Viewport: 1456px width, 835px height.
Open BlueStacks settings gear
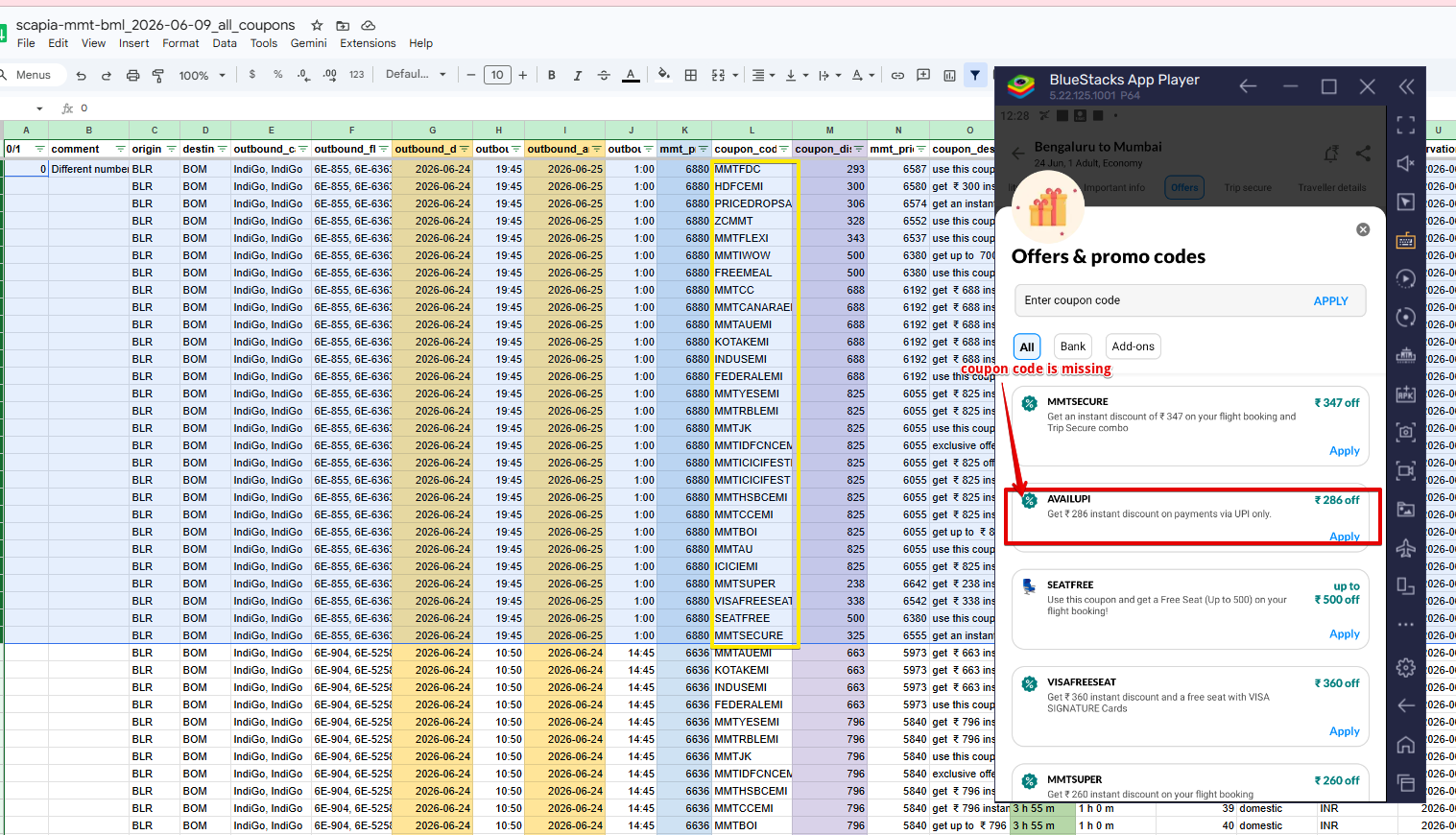click(1406, 667)
